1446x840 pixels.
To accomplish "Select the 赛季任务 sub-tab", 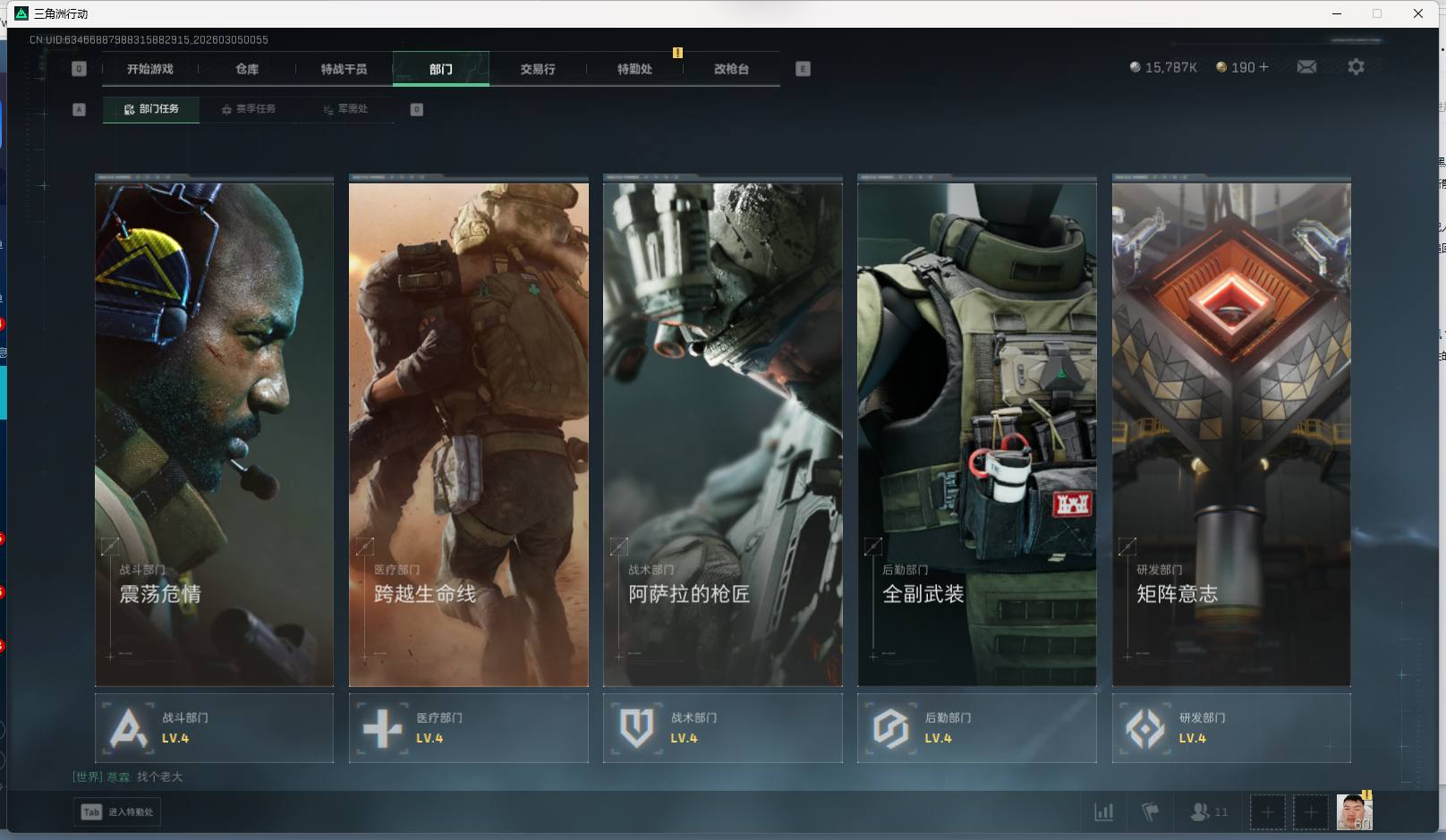I will point(249,109).
